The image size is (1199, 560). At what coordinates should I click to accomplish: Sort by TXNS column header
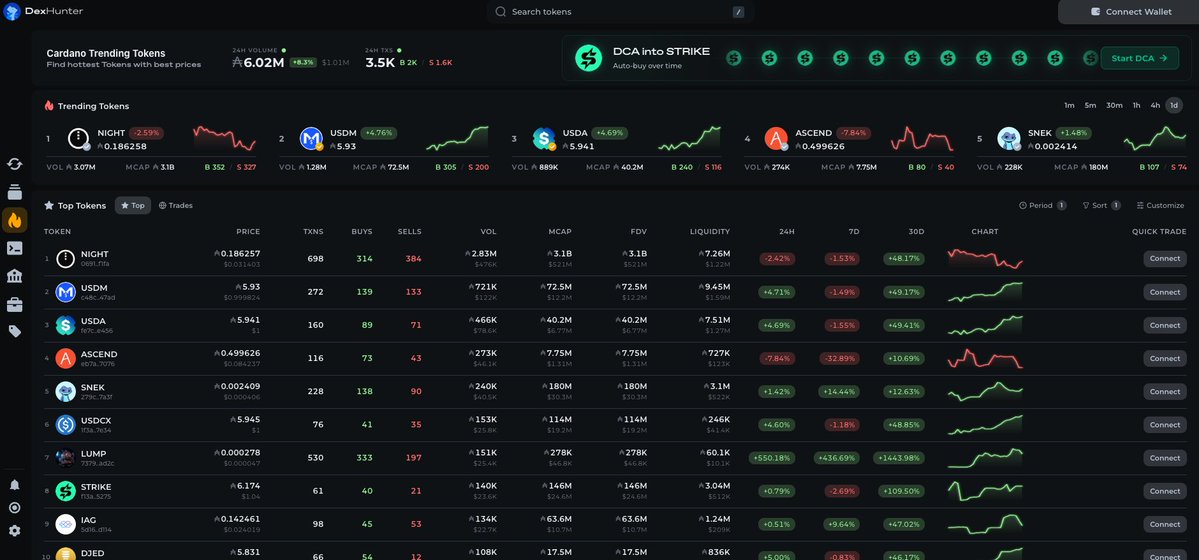click(x=314, y=232)
